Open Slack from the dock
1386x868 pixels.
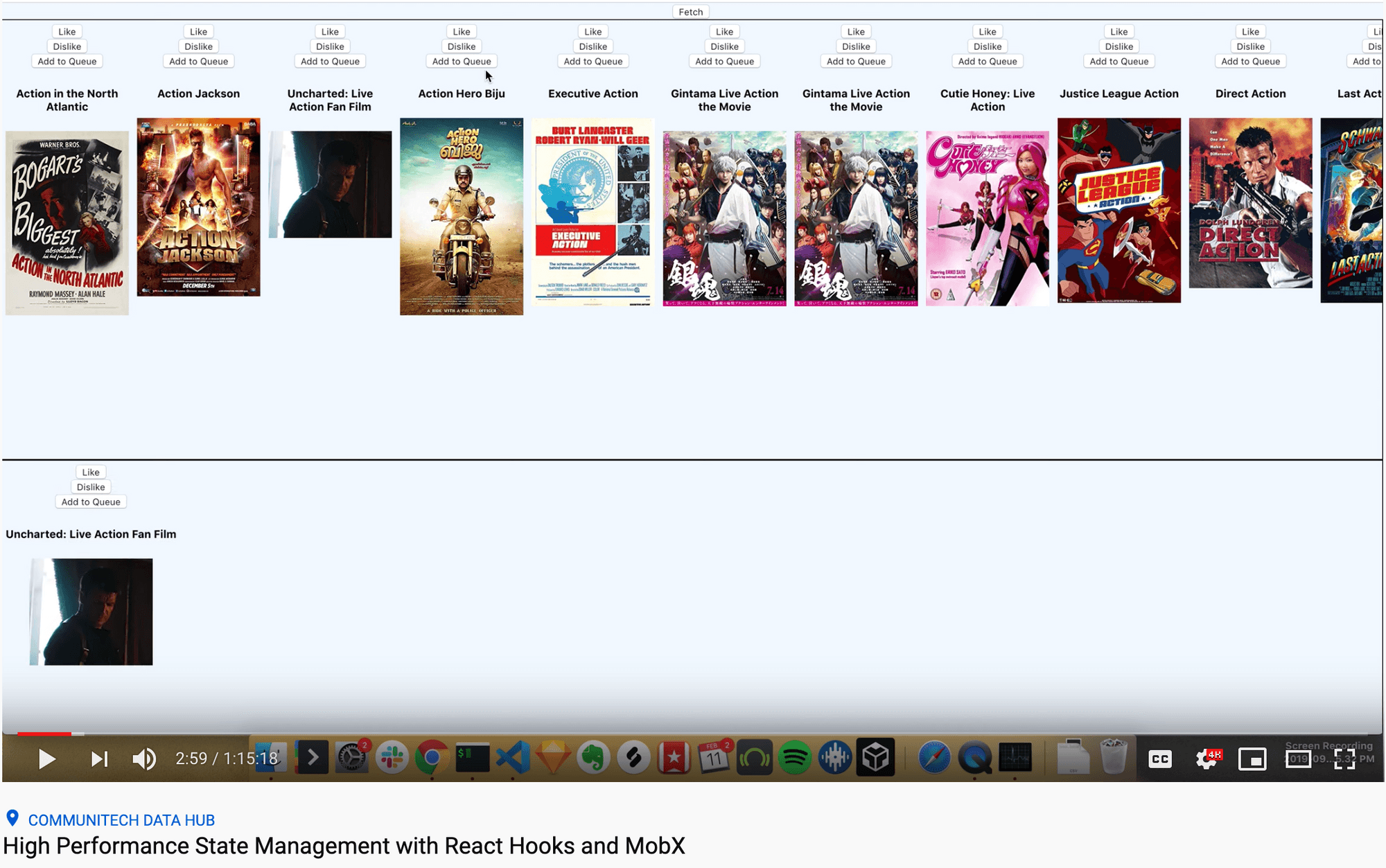point(392,758)
